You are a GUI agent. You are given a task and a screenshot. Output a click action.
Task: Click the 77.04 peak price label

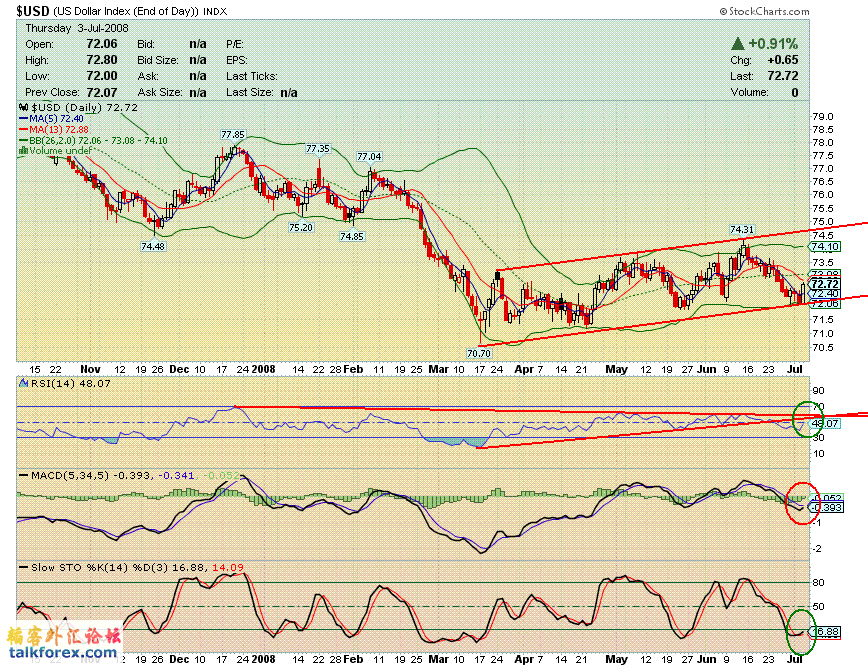[x=369, y=157]
